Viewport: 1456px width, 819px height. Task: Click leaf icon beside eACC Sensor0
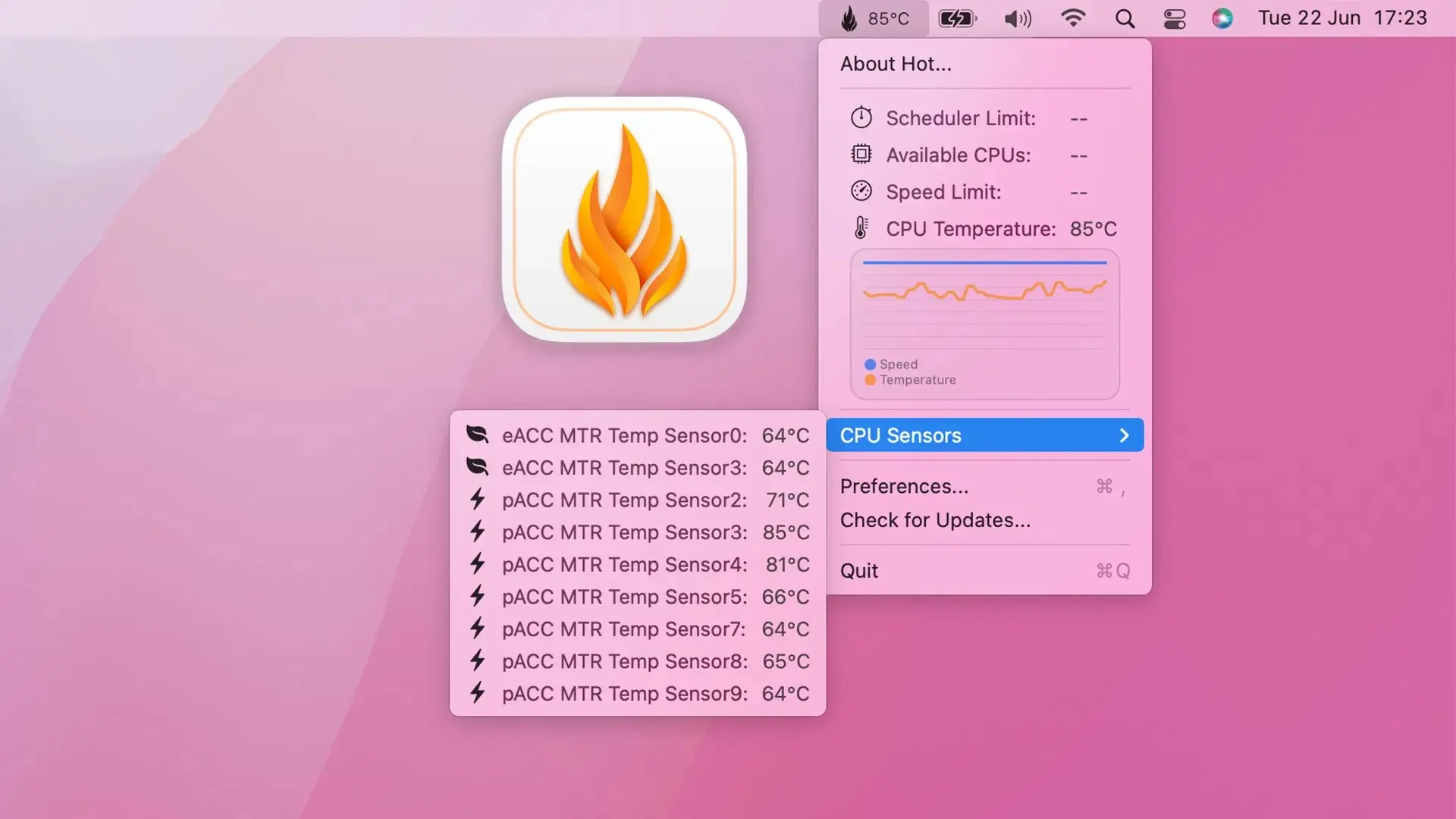(477, 435)
